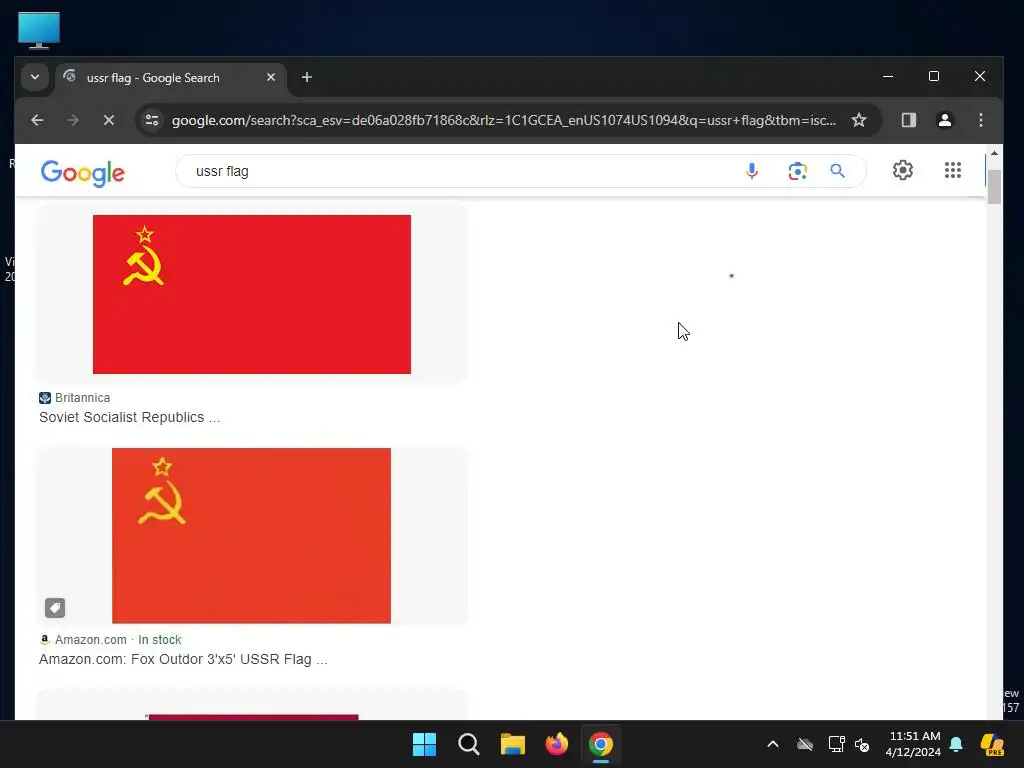
Task: Select the desktop computer icon
Action: 39,30
